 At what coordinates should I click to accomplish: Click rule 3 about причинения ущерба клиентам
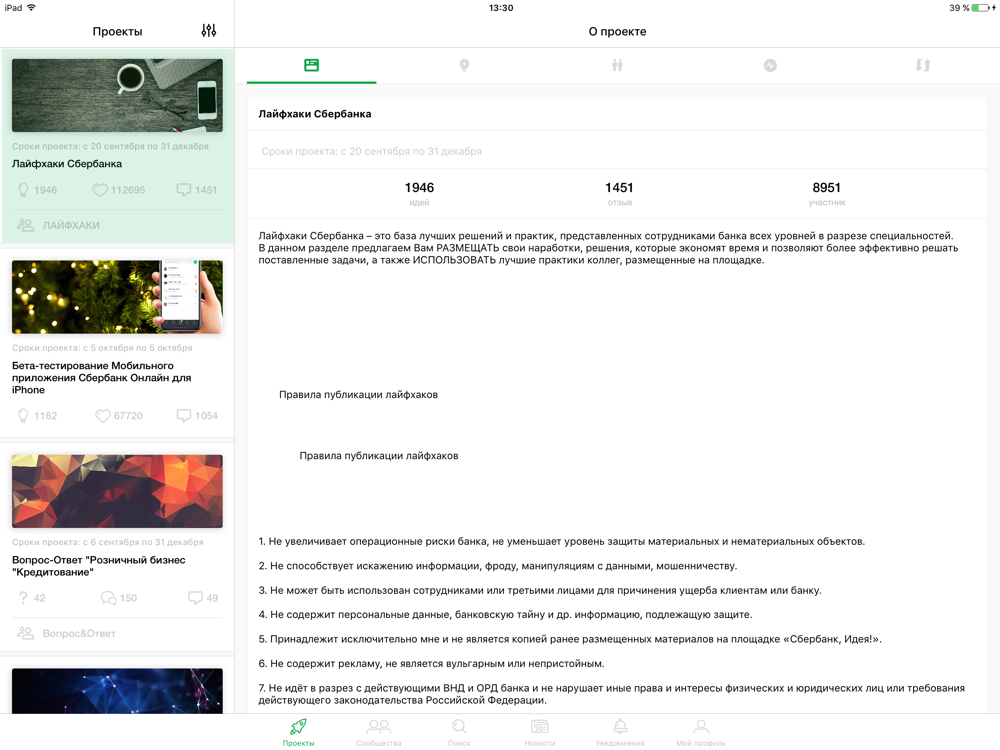(540, 591)
